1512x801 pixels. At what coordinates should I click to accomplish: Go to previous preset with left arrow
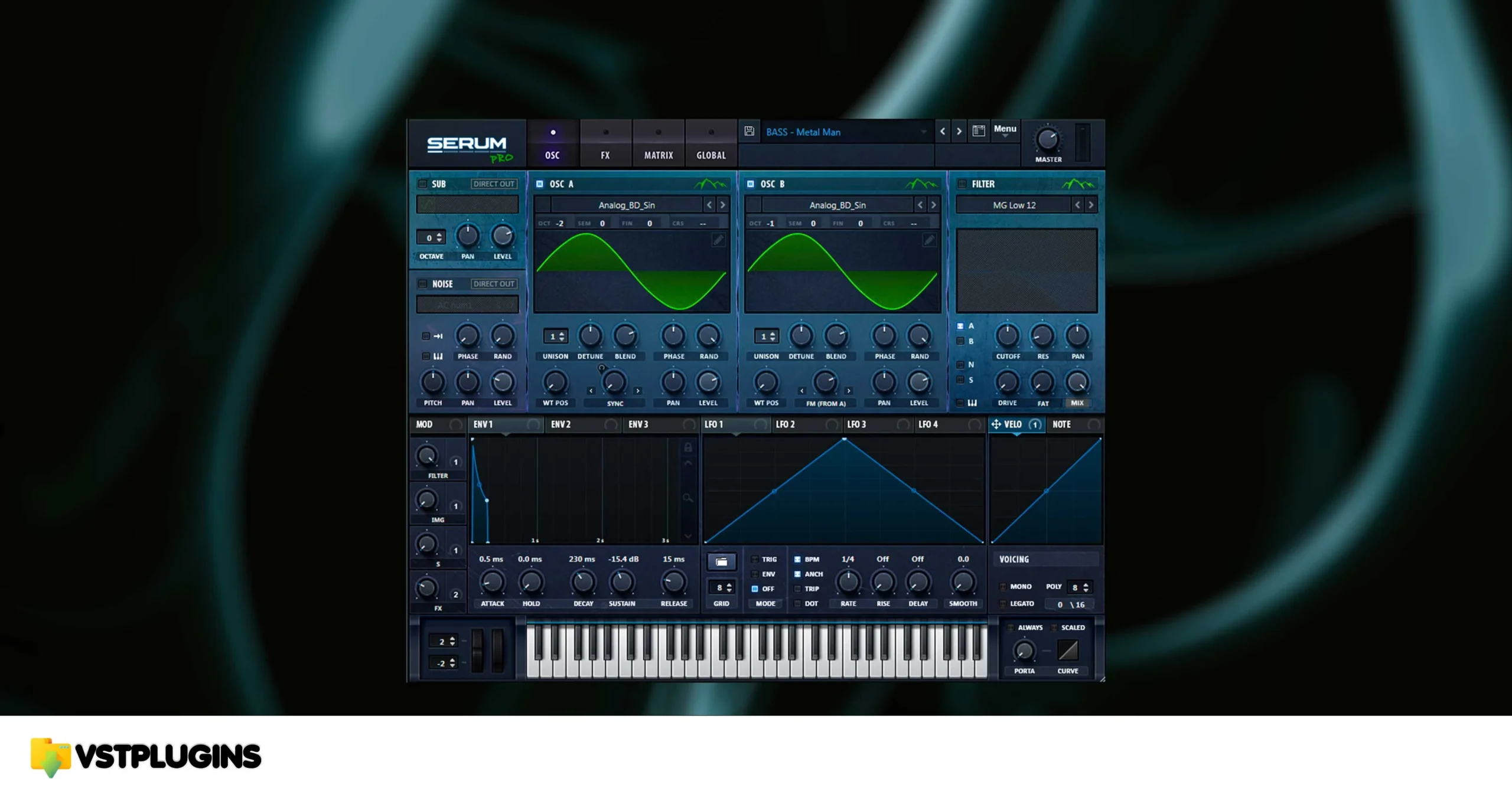943,131
